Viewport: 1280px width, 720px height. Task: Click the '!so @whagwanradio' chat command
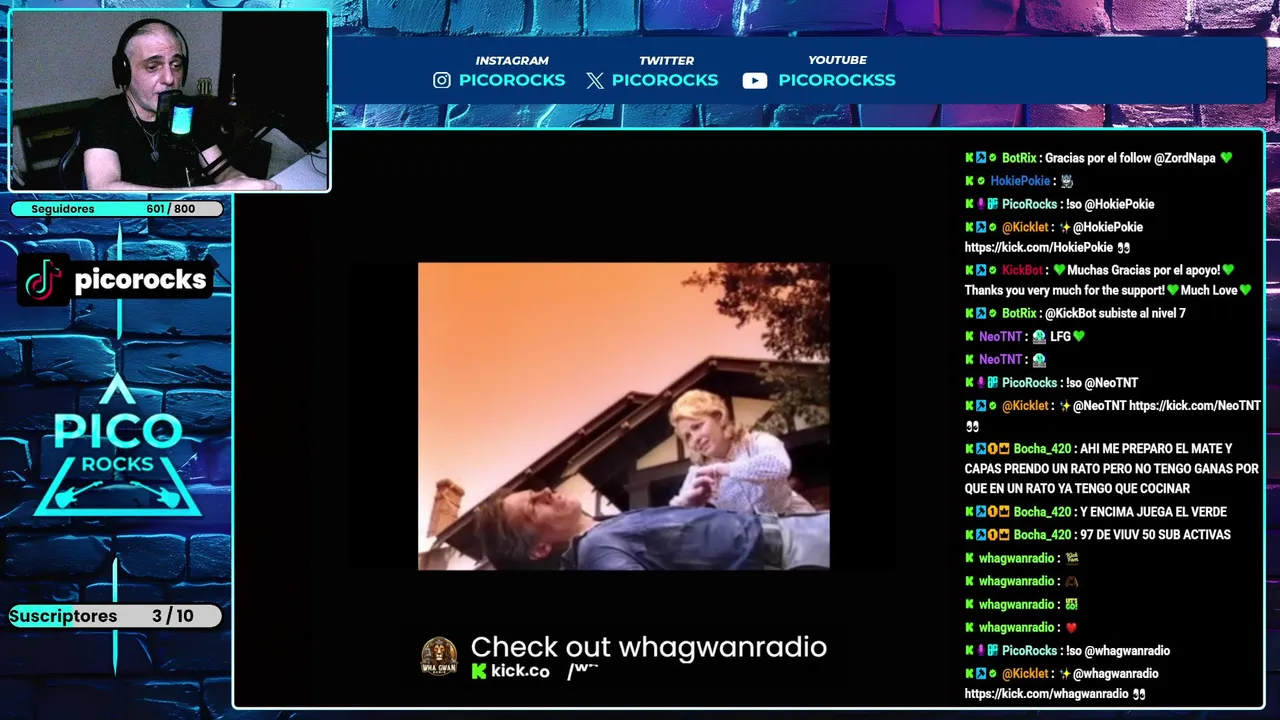(x=1117, y=651)
